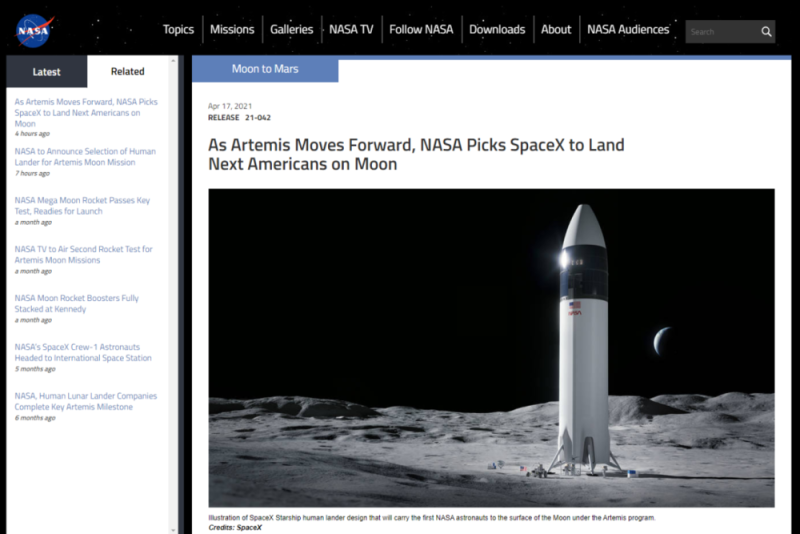
Task: Open NASA Moon Rocket Boosters Fully Stacked link
Action: click(x=77, y=304)
